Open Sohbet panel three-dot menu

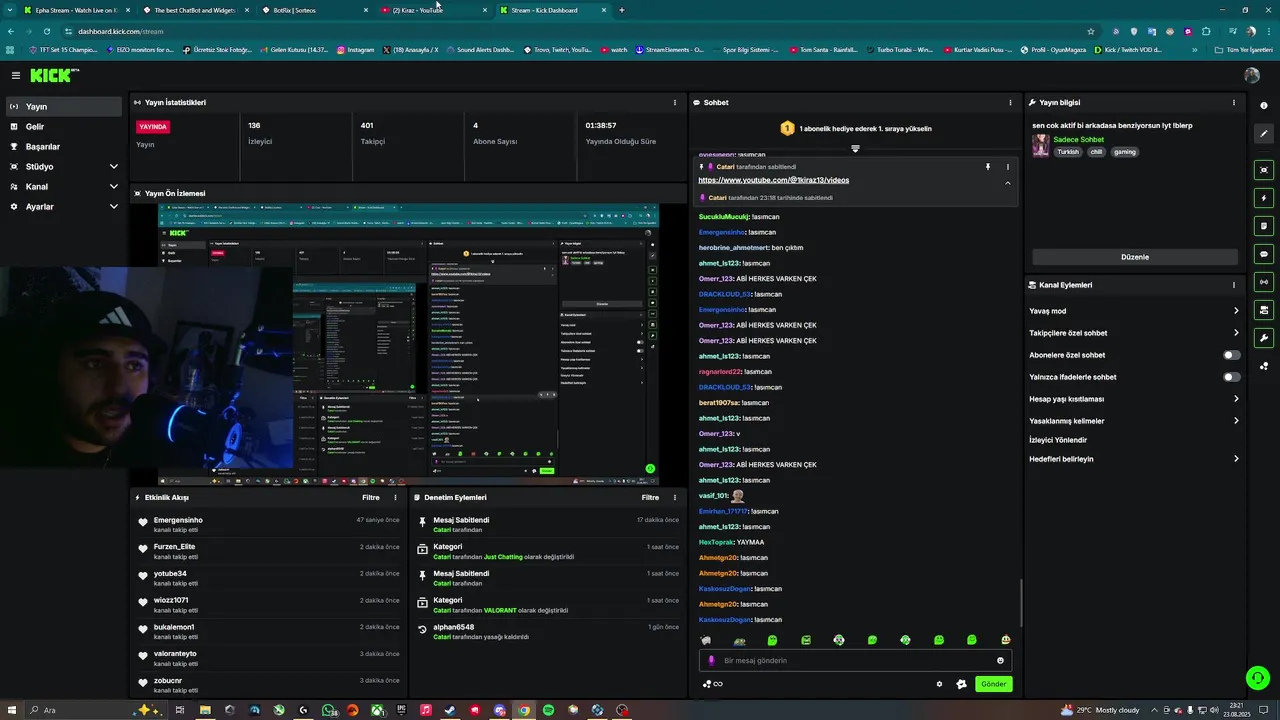tap(1010, 102)
